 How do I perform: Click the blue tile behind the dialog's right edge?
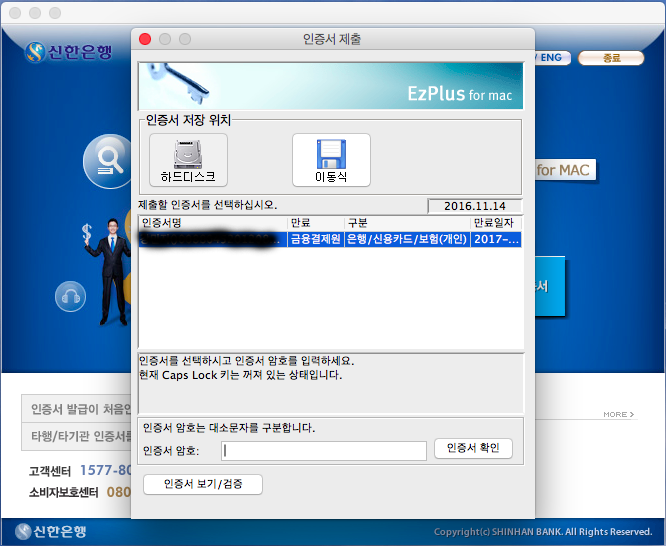pyautogui.click(x=550, y=286)
